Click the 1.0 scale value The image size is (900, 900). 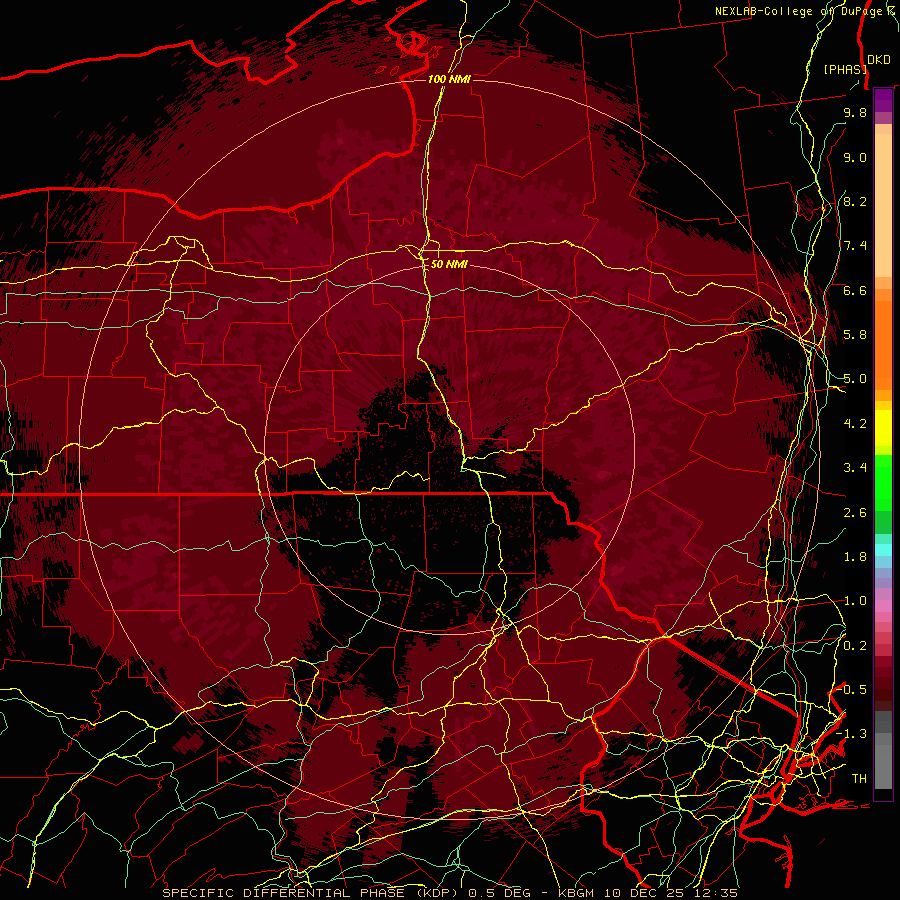tap(855, 601)
